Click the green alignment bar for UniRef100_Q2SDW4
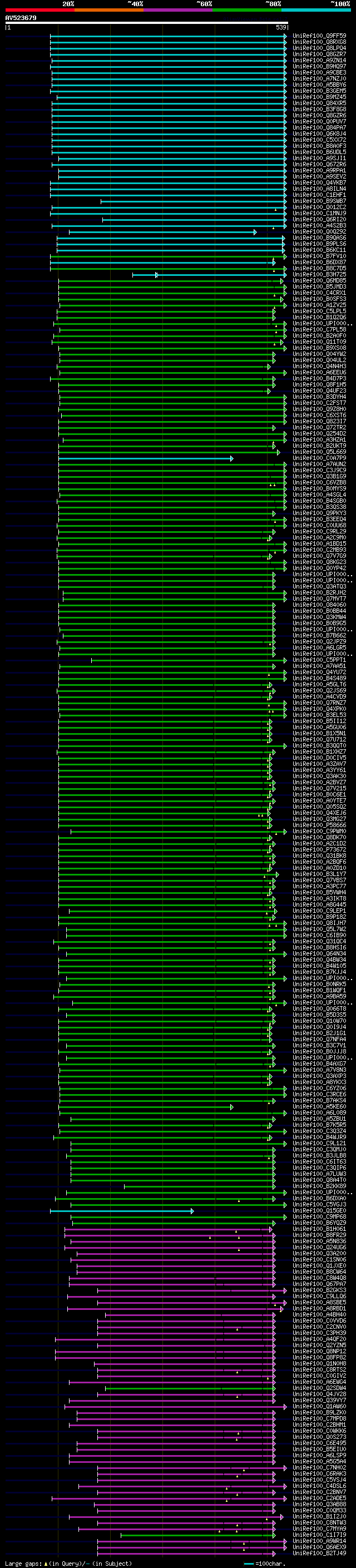The width and height of the screenshot is (356, 1568). [190, 1388]
